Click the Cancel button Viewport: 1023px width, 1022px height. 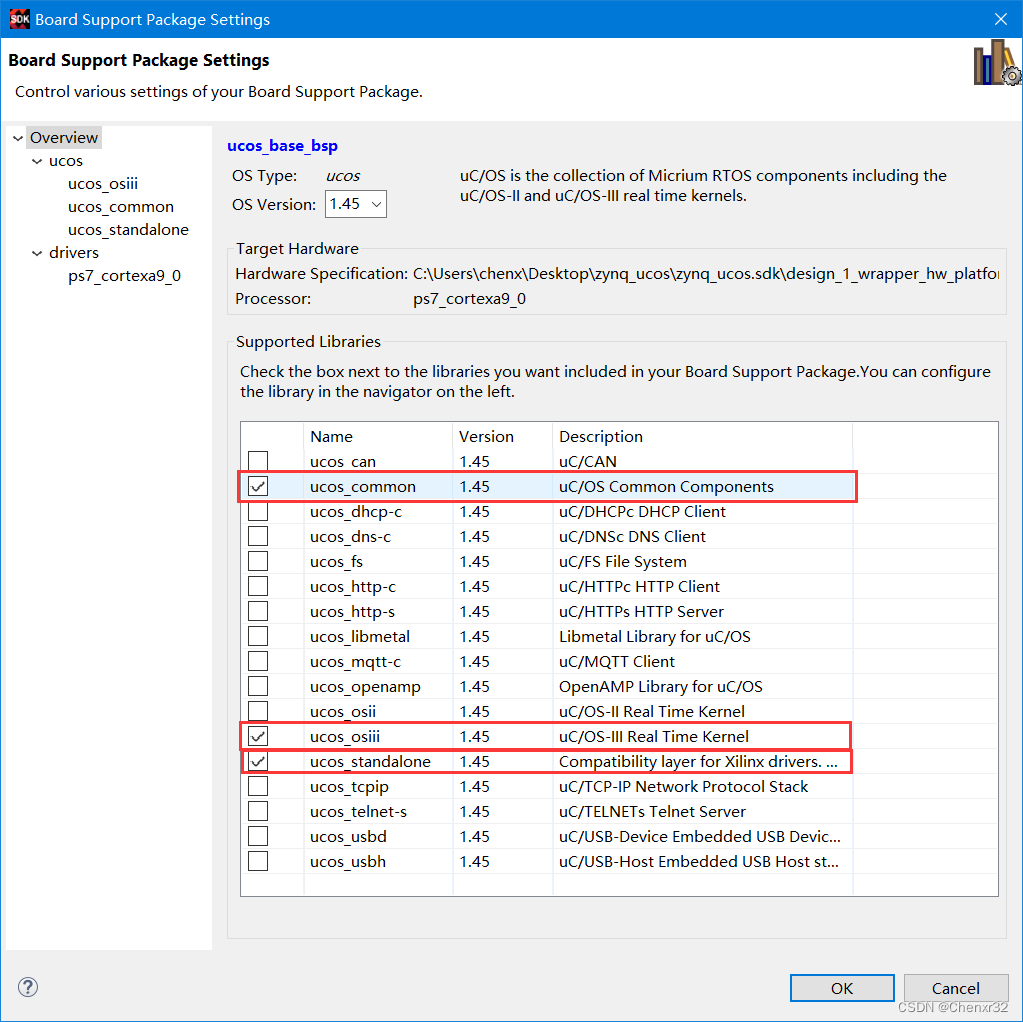(x=956, y=987)
